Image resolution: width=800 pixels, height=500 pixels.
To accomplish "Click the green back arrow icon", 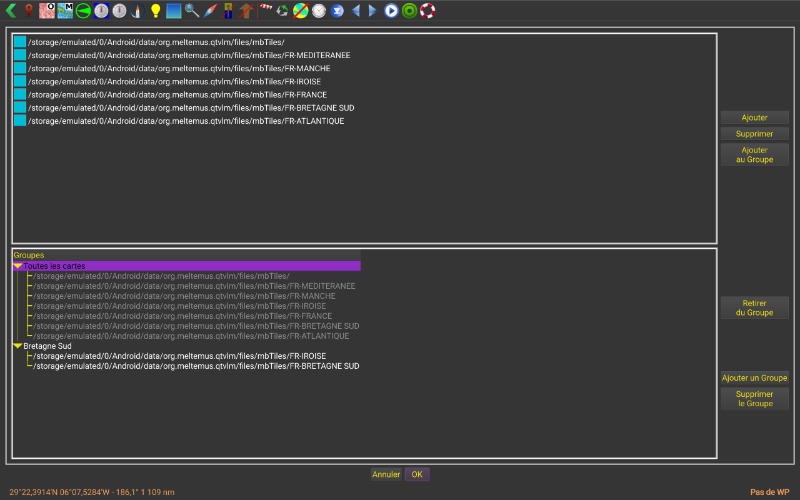I will tap(11, 11).
